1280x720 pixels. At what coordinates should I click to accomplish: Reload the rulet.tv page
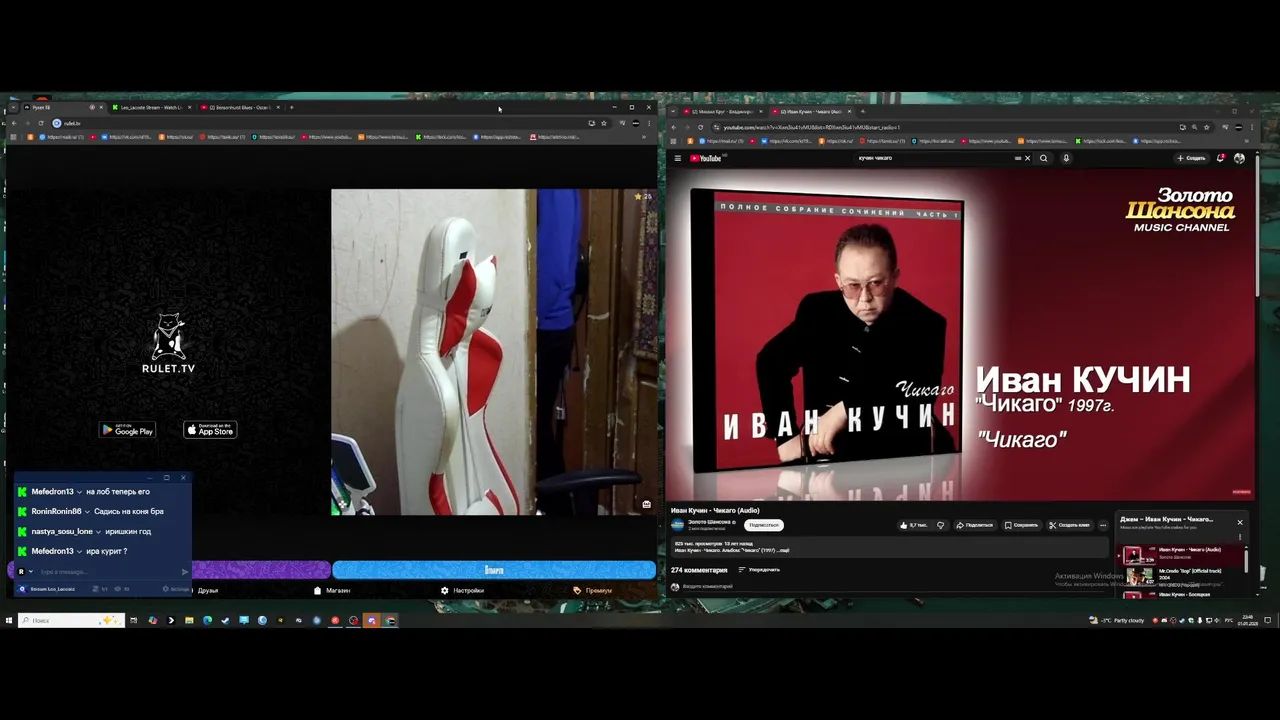tap(41, 123)
